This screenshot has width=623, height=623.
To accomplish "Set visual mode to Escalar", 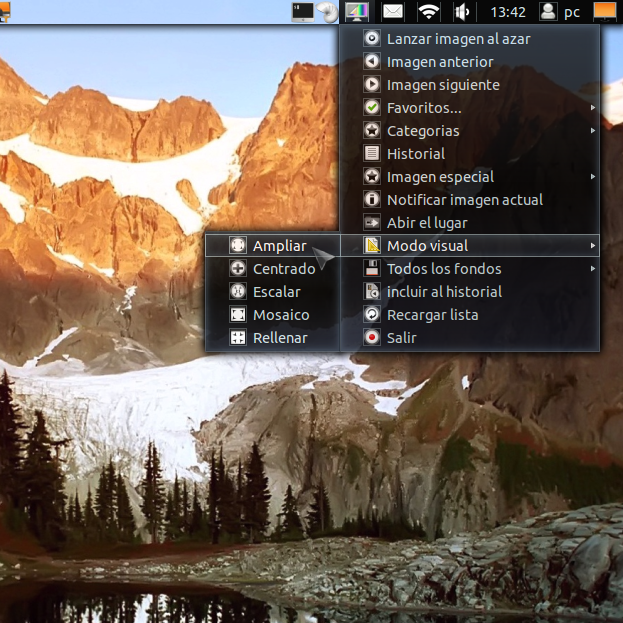I will pos(273,292).
